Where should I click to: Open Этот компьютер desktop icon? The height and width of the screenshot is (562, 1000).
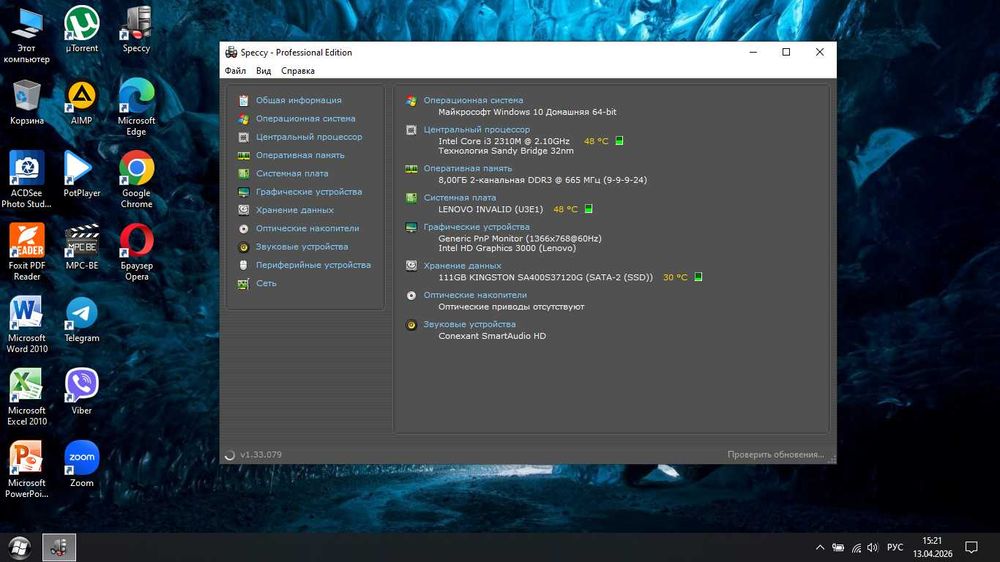[x=26, y=35]
